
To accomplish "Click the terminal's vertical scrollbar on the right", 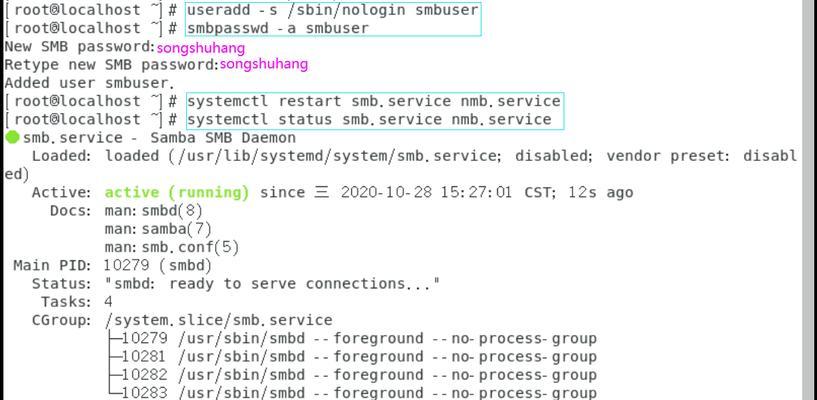I will pos(809,200).
